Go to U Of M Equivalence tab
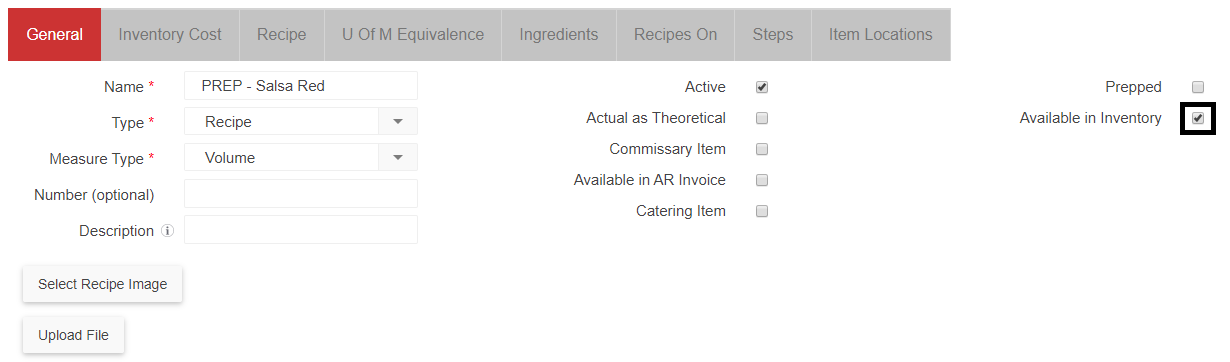This screenshot has width=1230, height=362. [413, 34]
